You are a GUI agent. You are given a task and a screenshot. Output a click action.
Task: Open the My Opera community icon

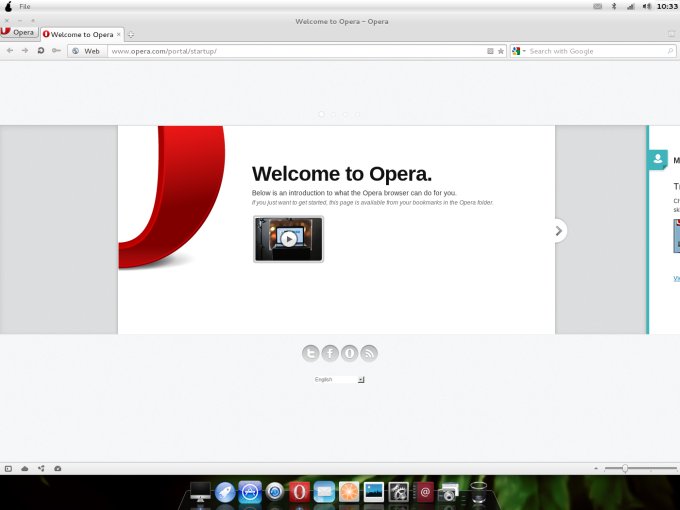(x=350, y=353)
